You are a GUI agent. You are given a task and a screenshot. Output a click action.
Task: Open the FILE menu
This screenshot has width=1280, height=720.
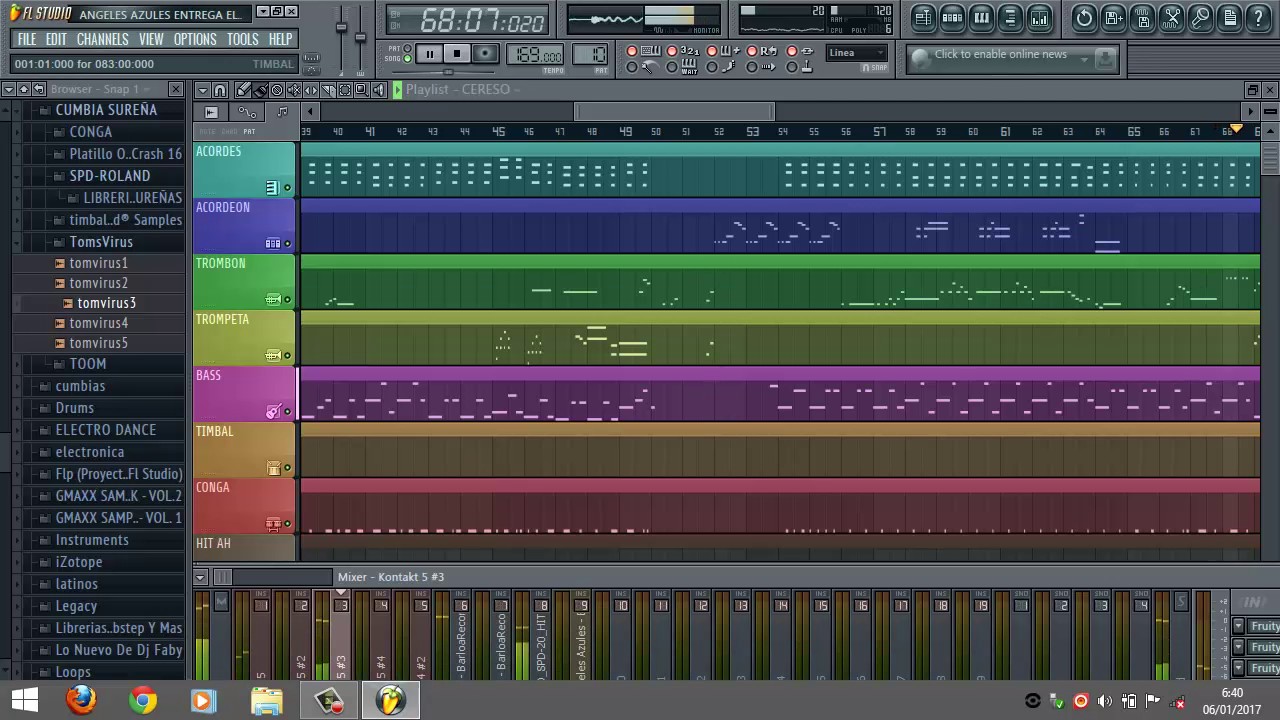click(x=26, y=39)
